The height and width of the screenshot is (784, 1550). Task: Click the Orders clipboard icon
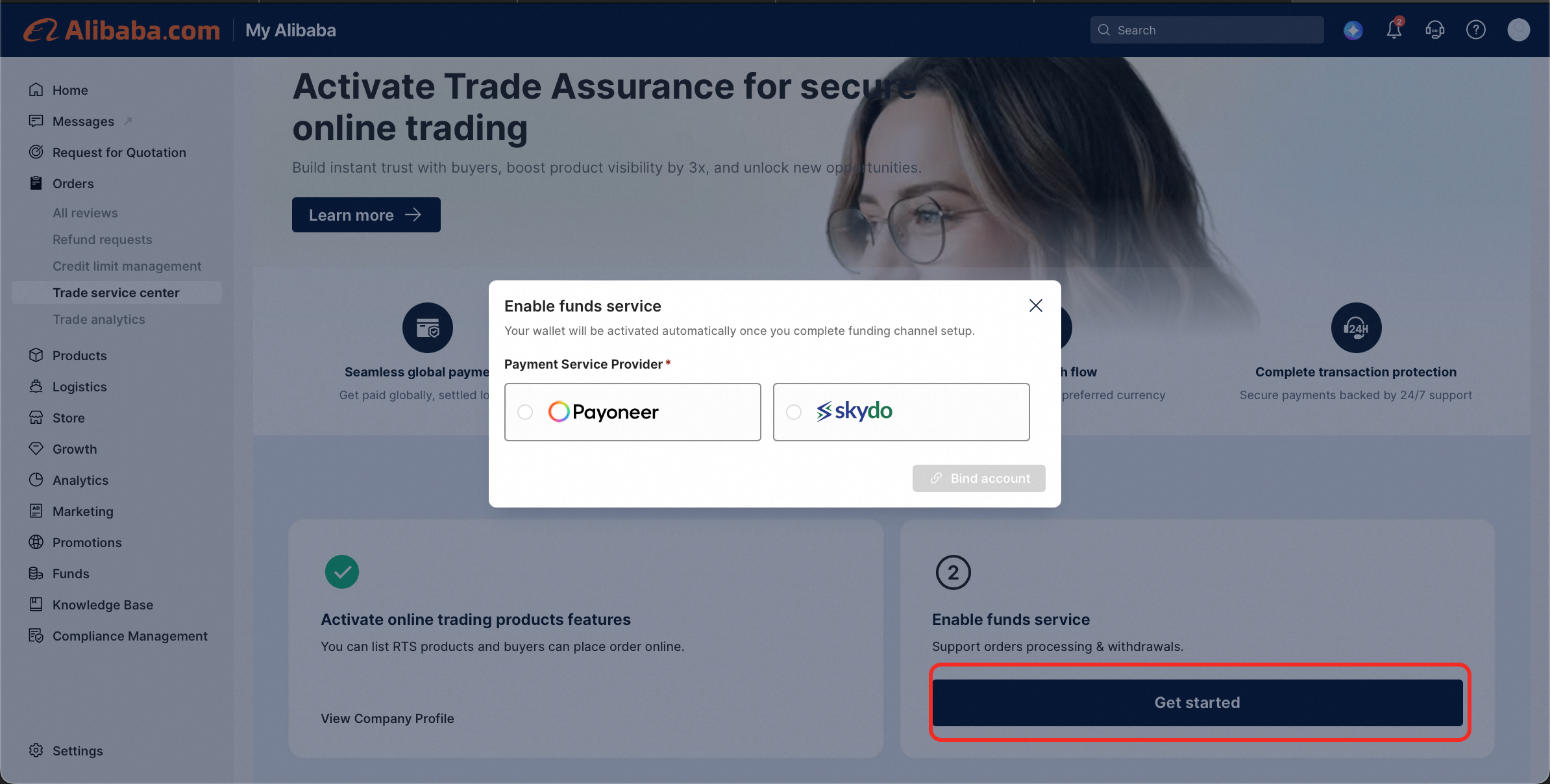[36, 183]
